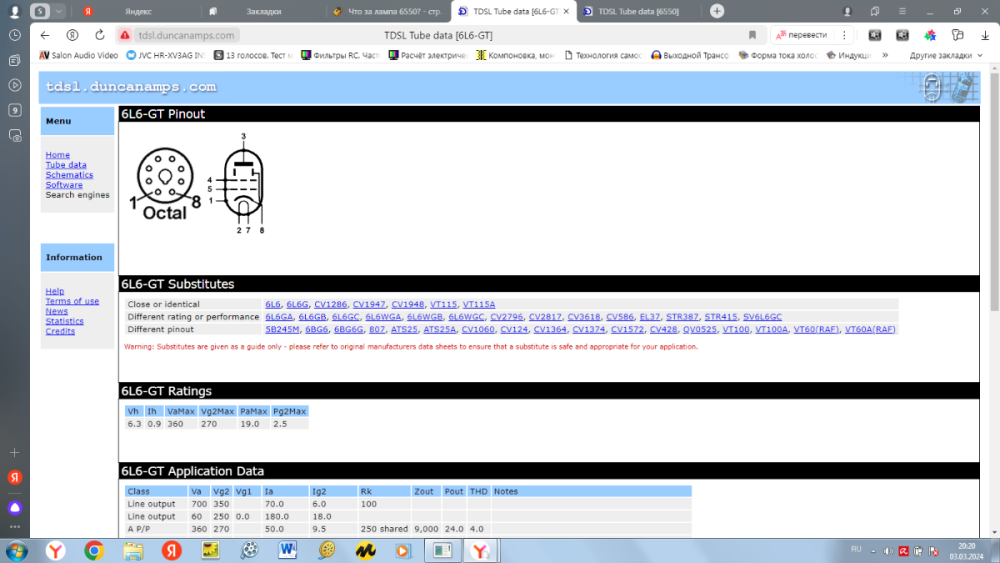Open the "Salon Audio Video" bookmark

tap(78, 55)
